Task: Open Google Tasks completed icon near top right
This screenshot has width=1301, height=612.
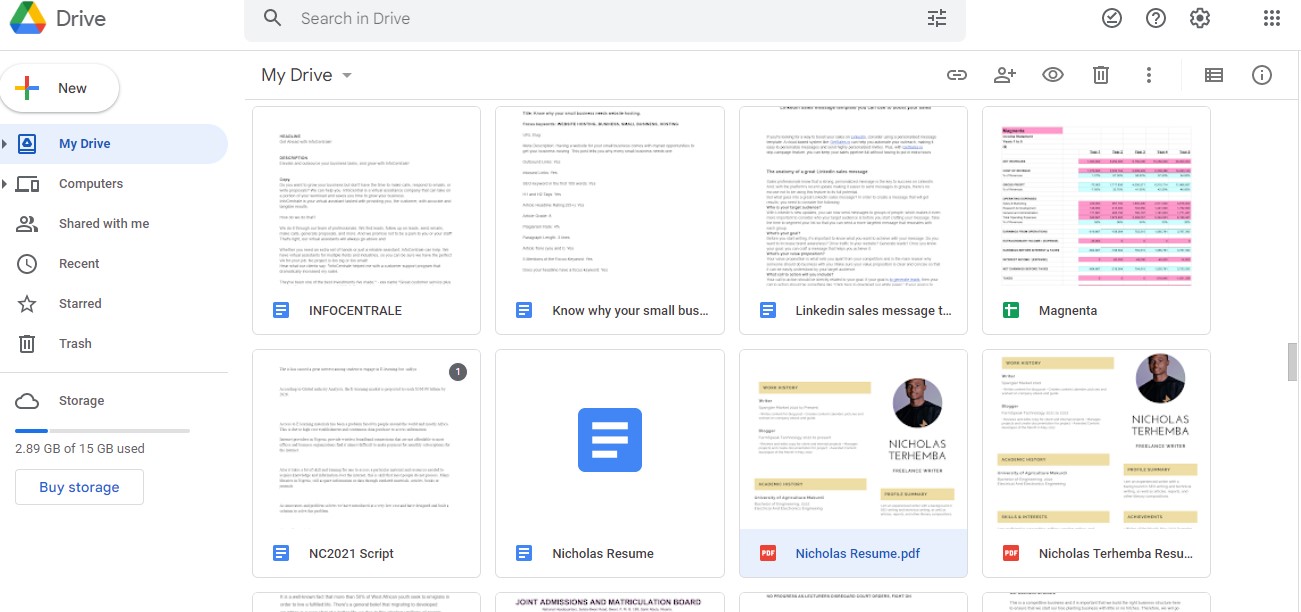Action: [1111, 17]
